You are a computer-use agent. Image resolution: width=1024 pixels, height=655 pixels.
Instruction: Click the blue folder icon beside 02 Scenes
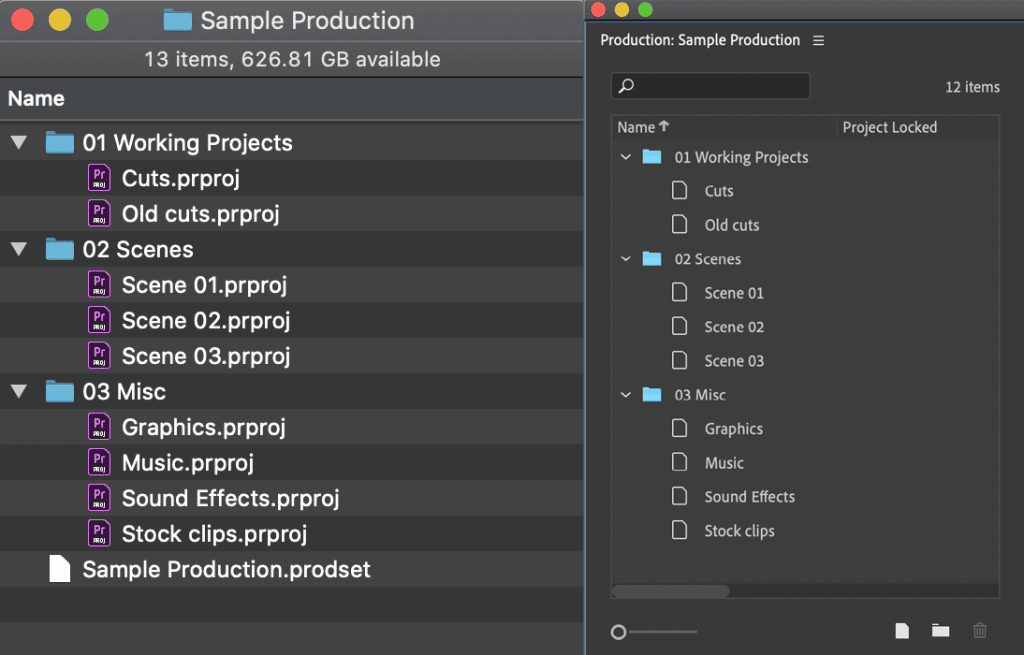[x=651, y=258]
